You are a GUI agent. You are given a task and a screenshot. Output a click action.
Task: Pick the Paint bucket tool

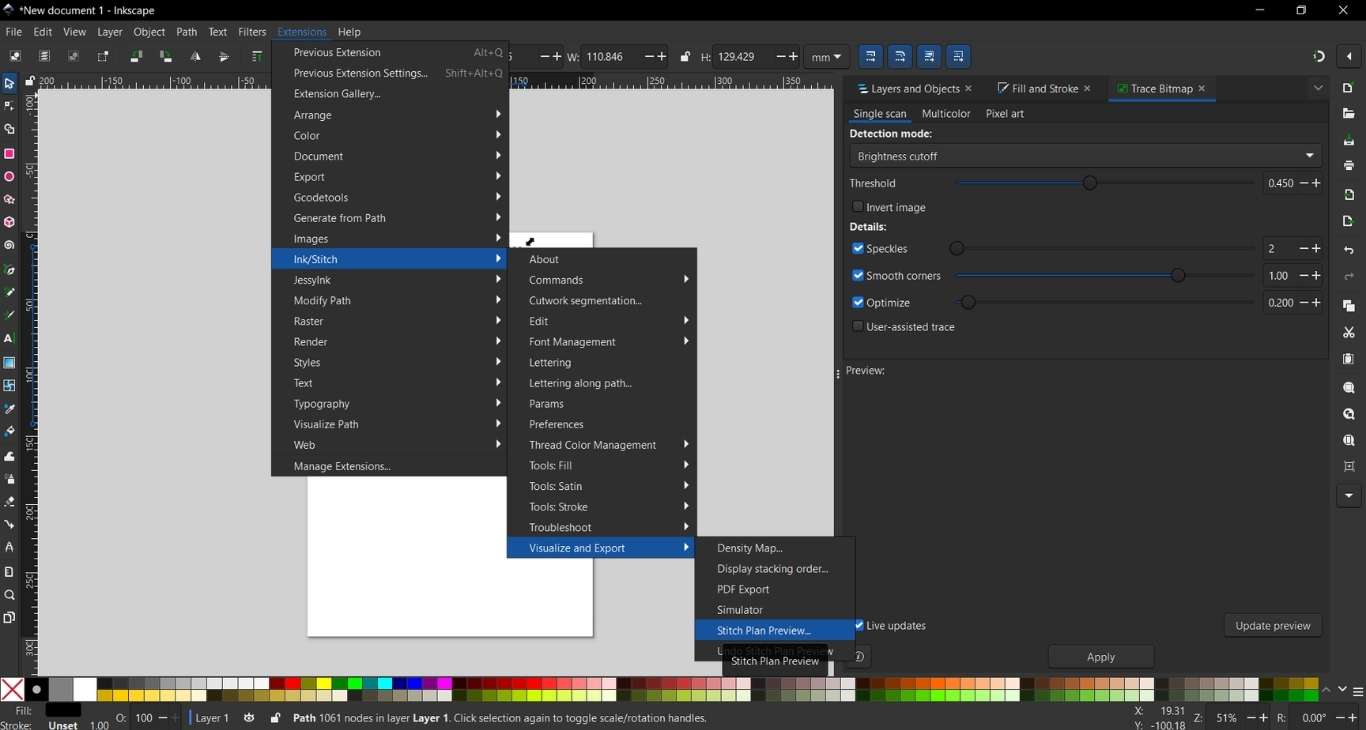(x=10, y=432)
